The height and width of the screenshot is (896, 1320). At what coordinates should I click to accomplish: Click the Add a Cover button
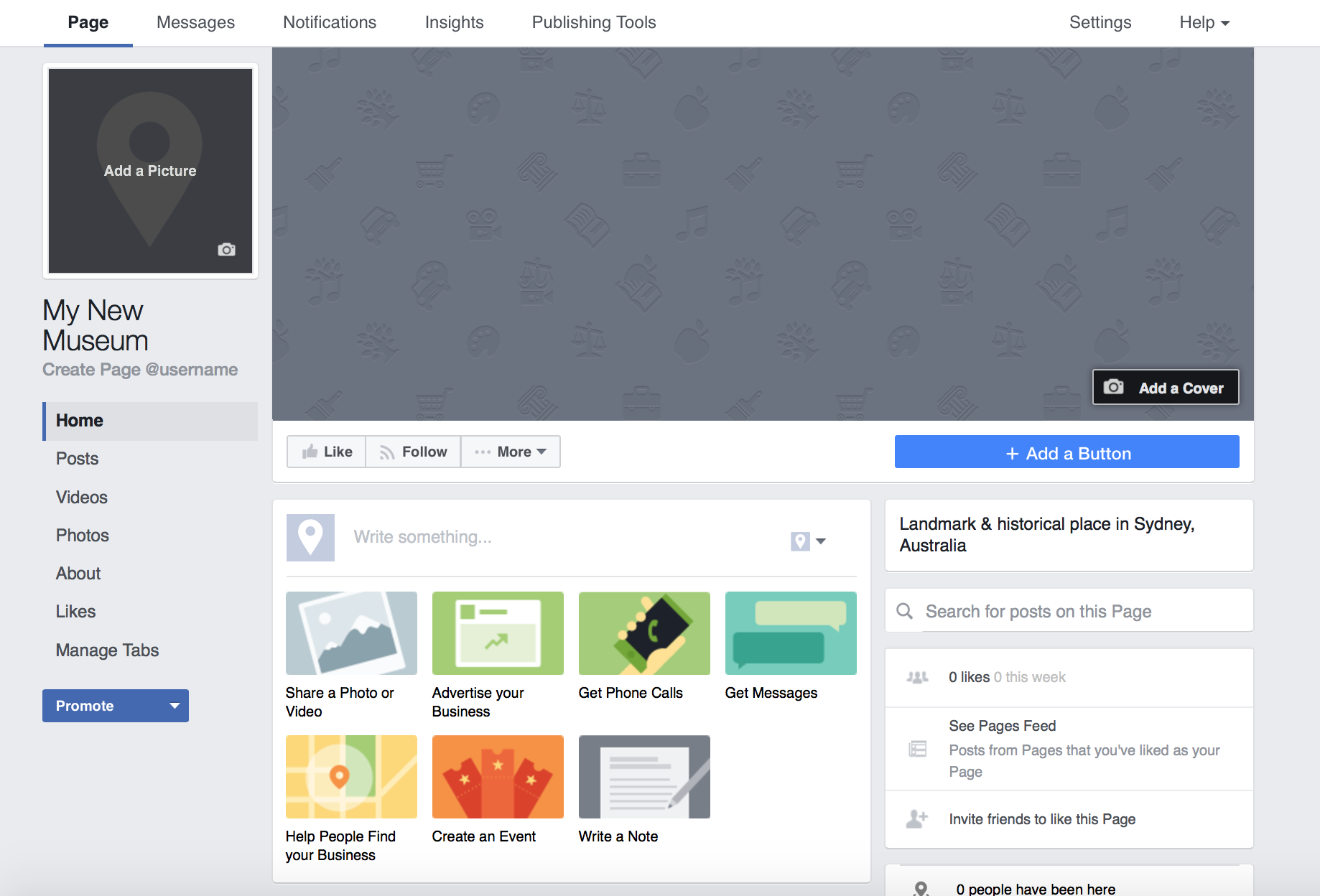tap(1166, 388)
